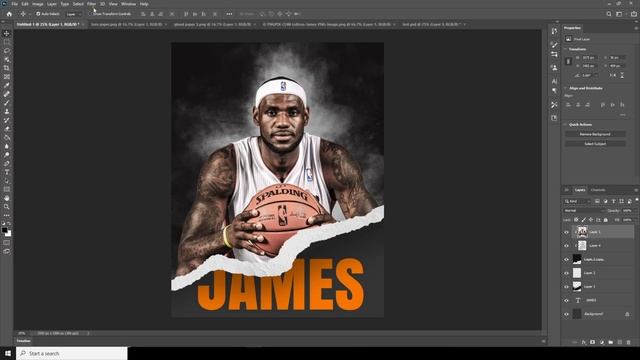Open the Properties panel menu
Image resolution: width=640 pixels, height=360 pixels.
pos(636,28)
